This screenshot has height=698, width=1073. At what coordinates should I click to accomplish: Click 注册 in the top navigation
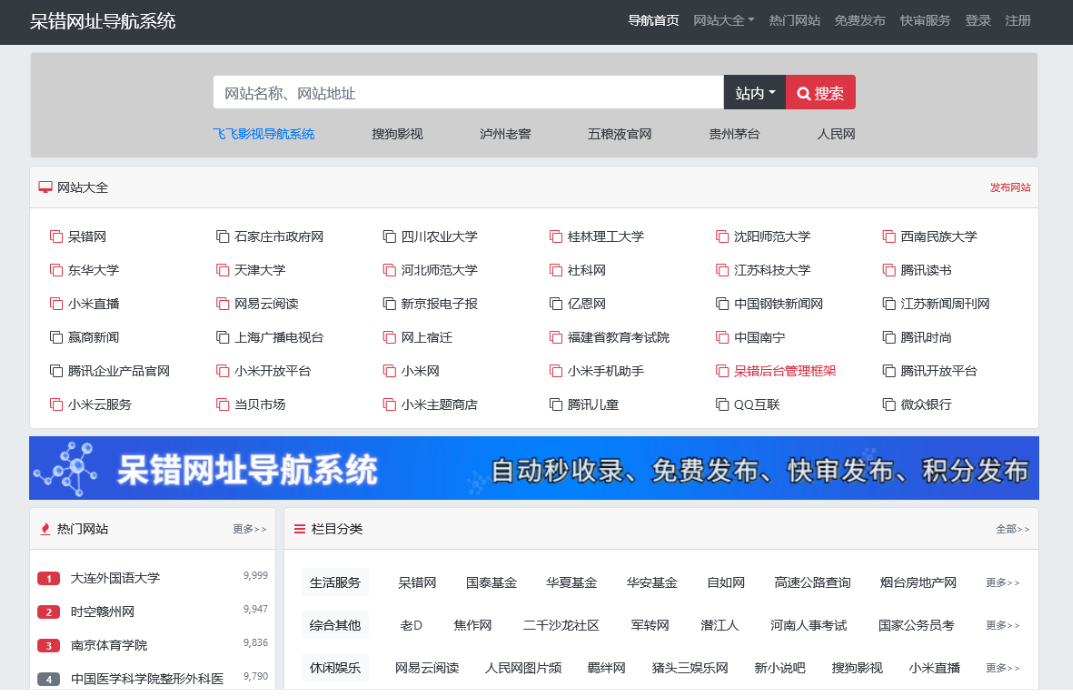point(1018,21)
